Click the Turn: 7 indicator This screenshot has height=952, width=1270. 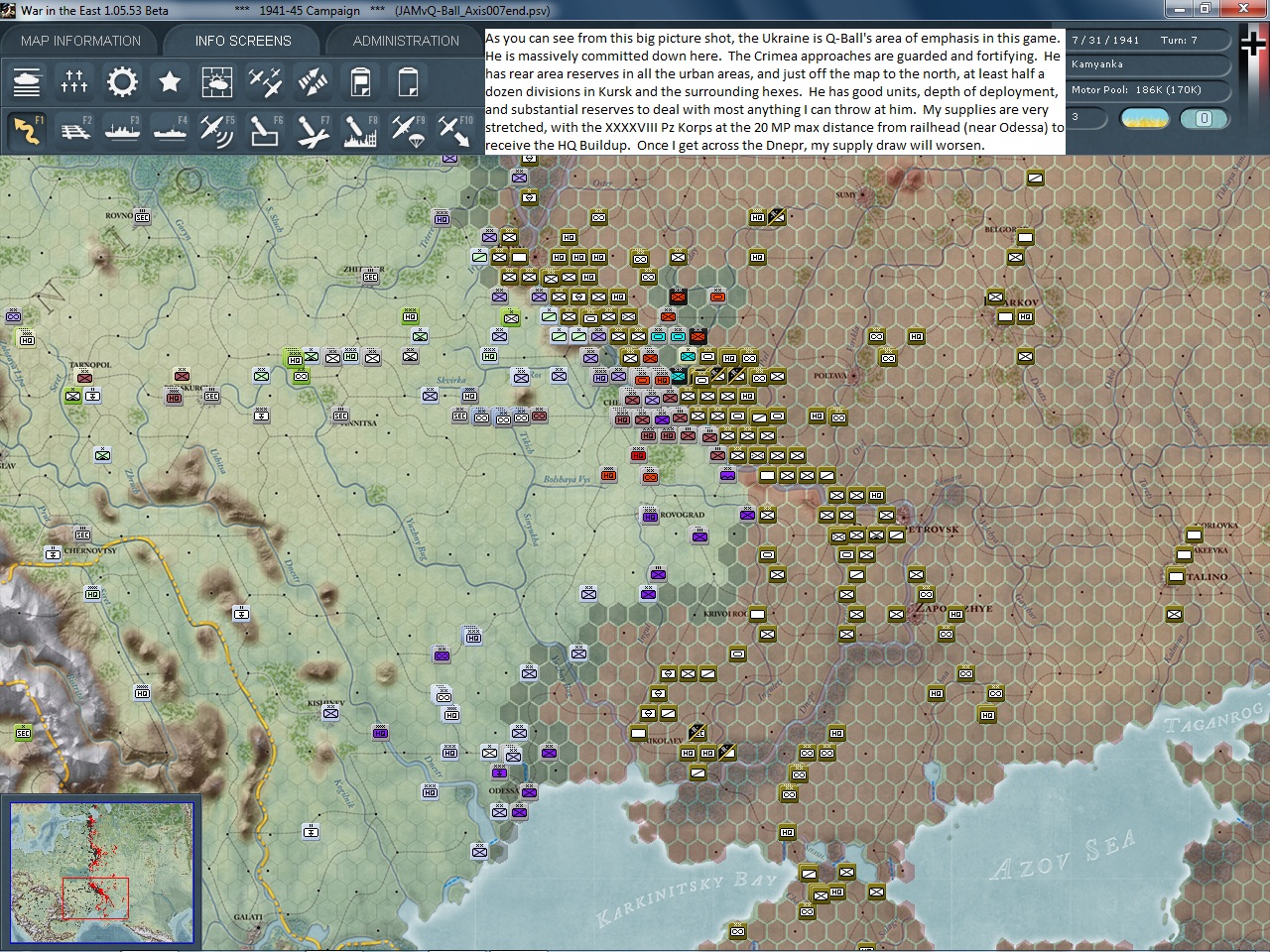(x=1179, y=41)
